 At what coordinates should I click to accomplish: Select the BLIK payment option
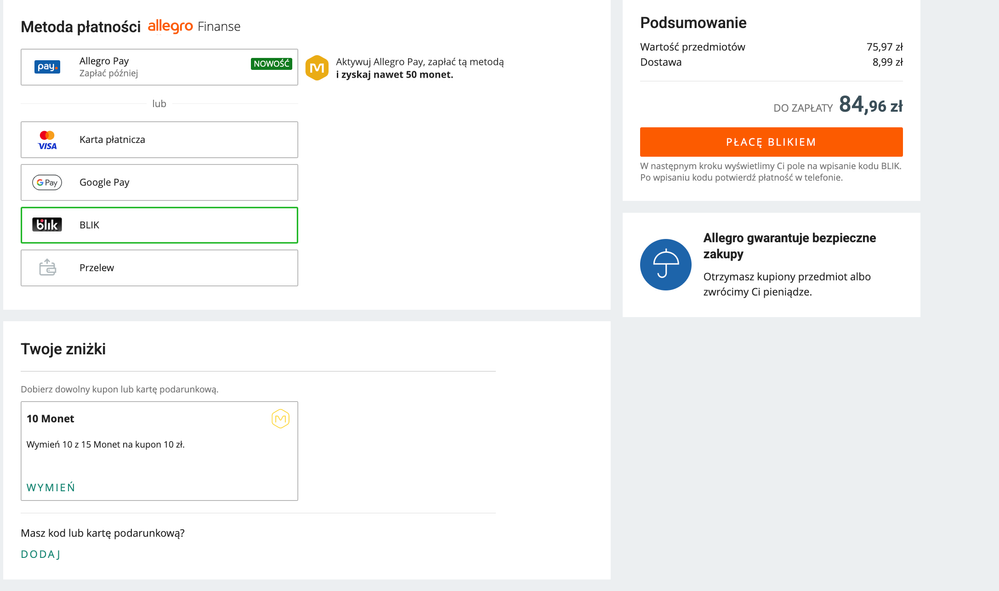(159, 225)
